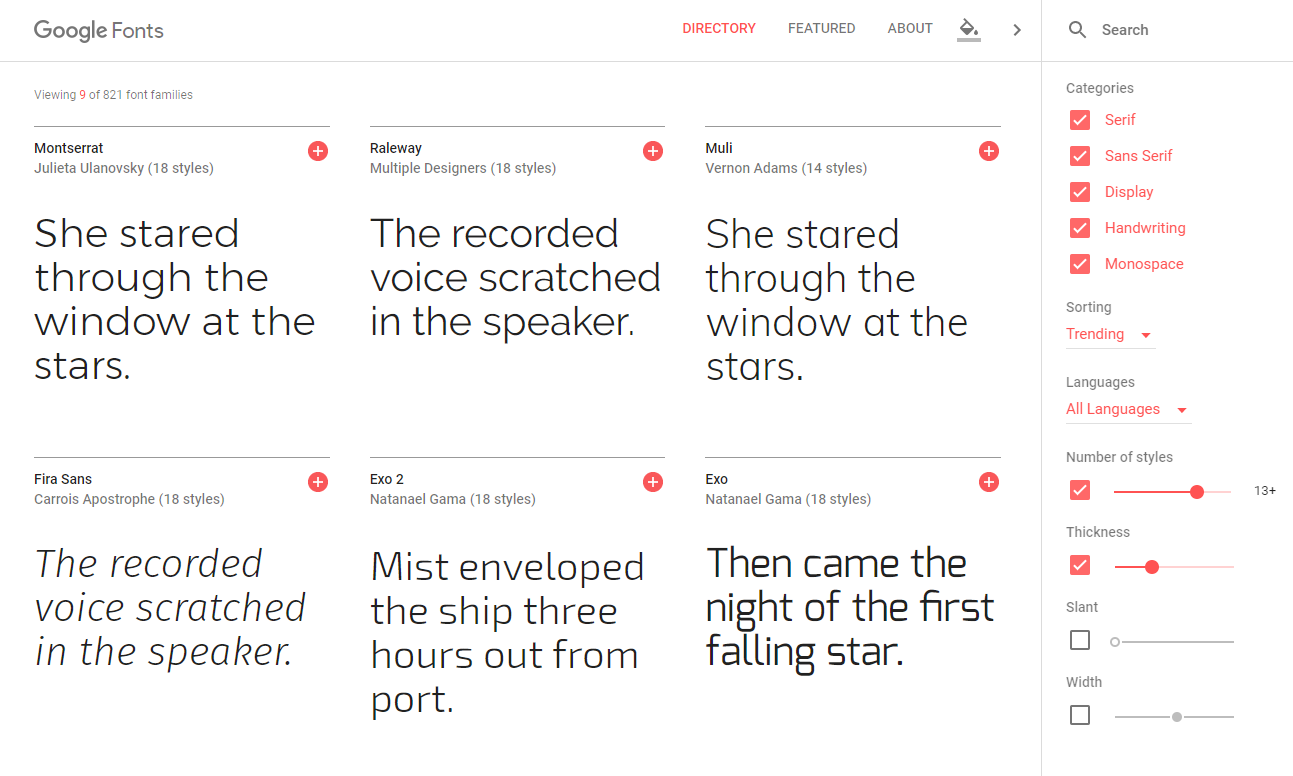This screenshot has height=776, width=1293.
Task: Enable the Slant filter checkbox
Action: coord(1079,639)
